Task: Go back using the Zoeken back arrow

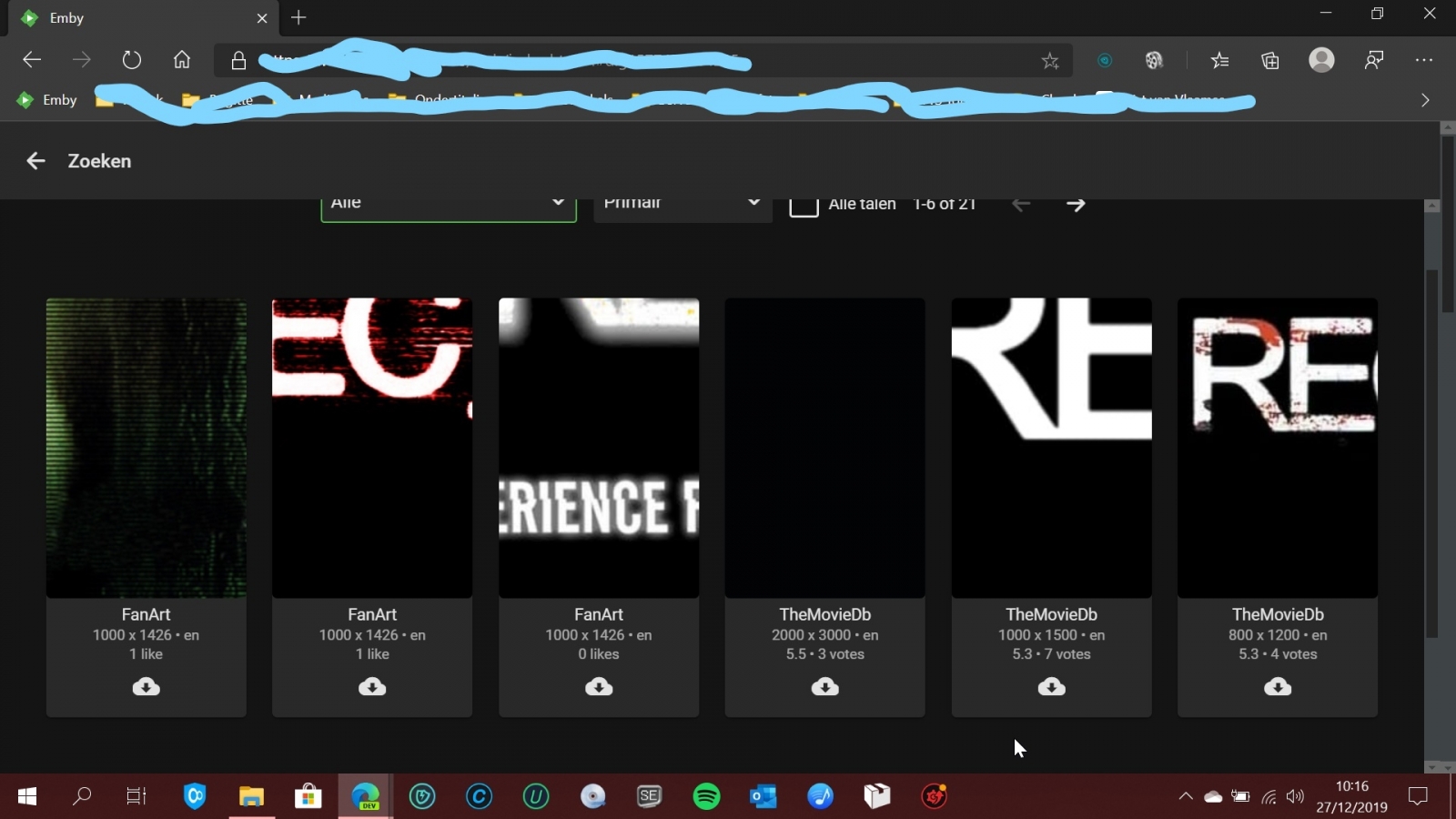Action: [x=35, y=161]
